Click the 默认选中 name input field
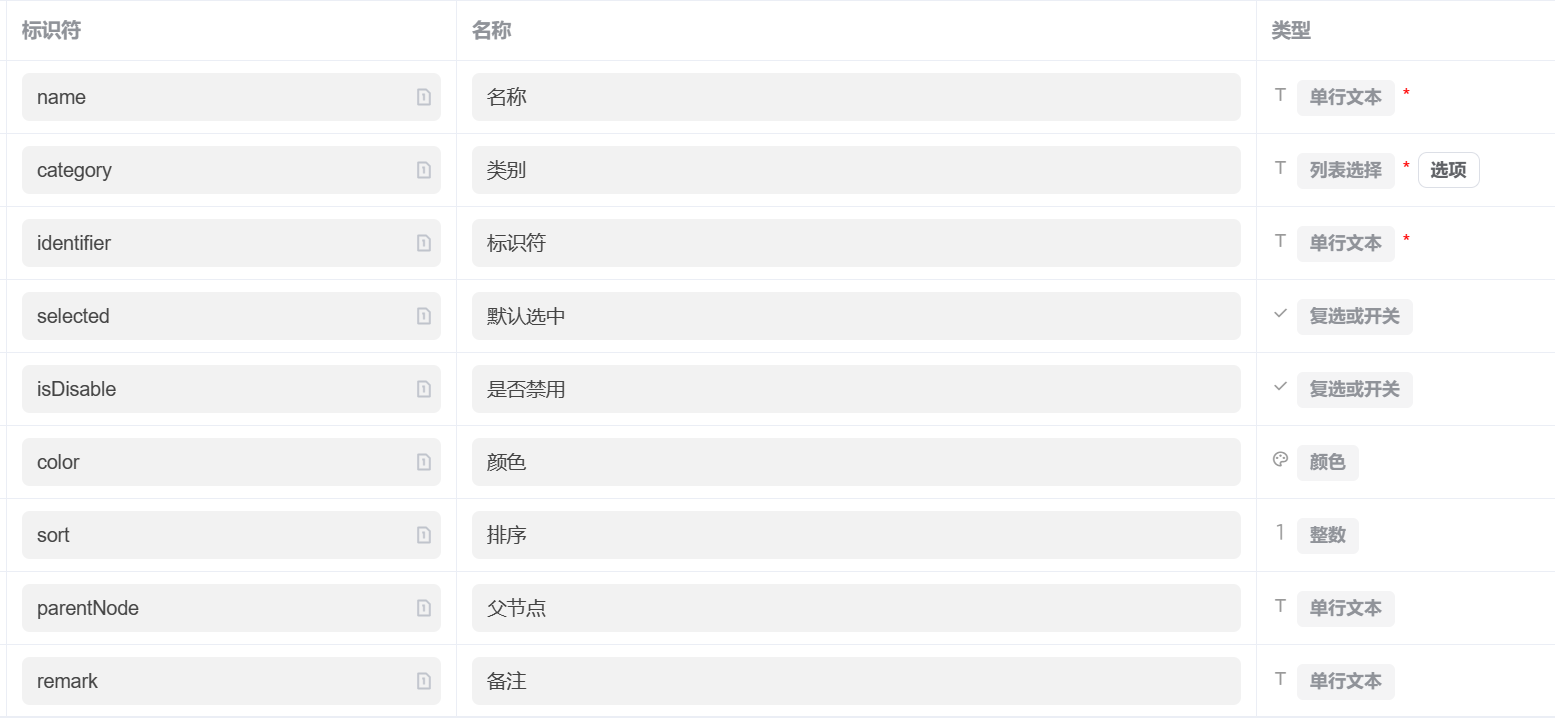The height and width of the screenshot is (724, 1555). point(856,316)
